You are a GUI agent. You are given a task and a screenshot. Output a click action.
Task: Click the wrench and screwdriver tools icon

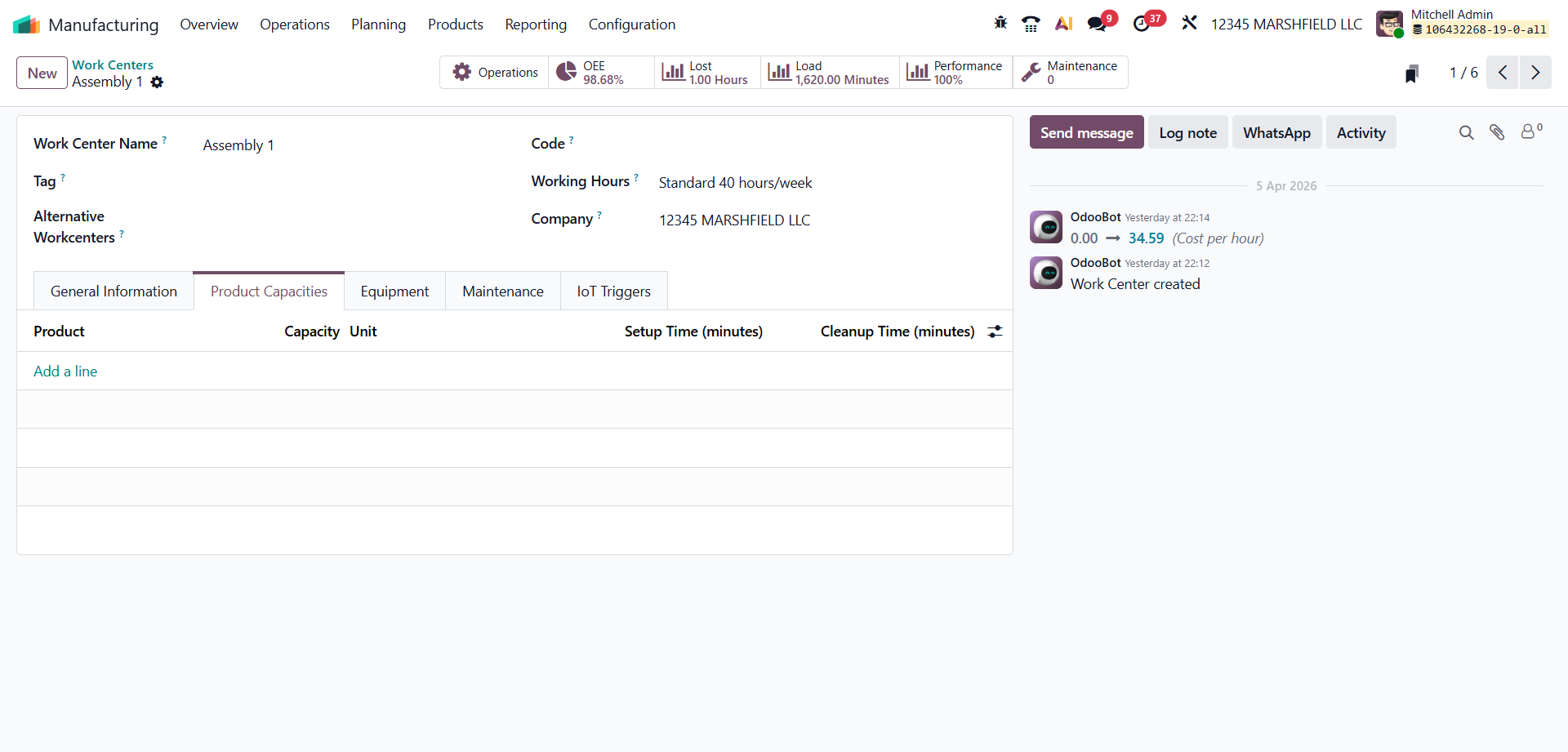coord(1189,24)
